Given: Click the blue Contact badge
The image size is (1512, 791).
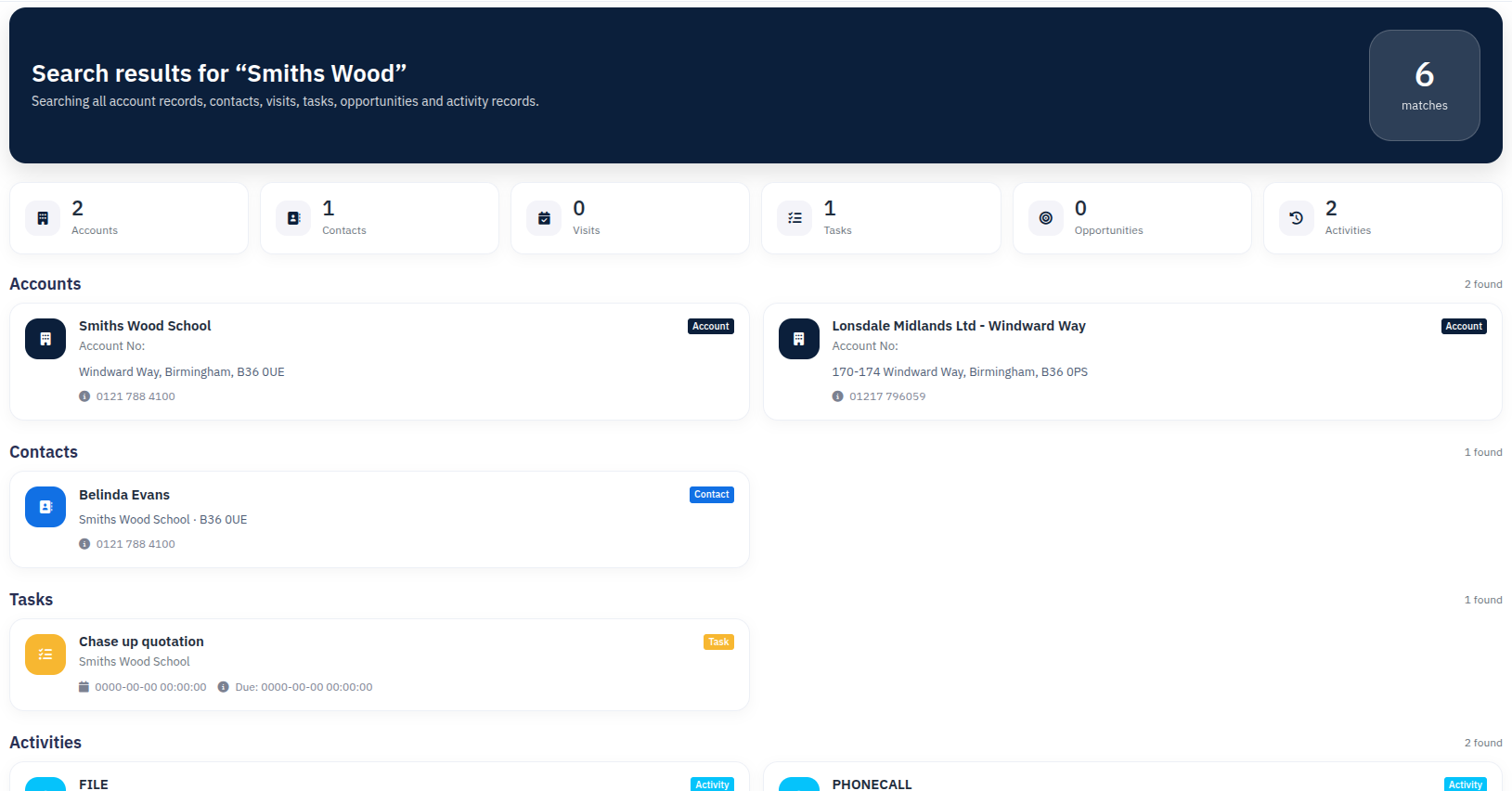Looking at the screenshot, I should pos(712,495).
